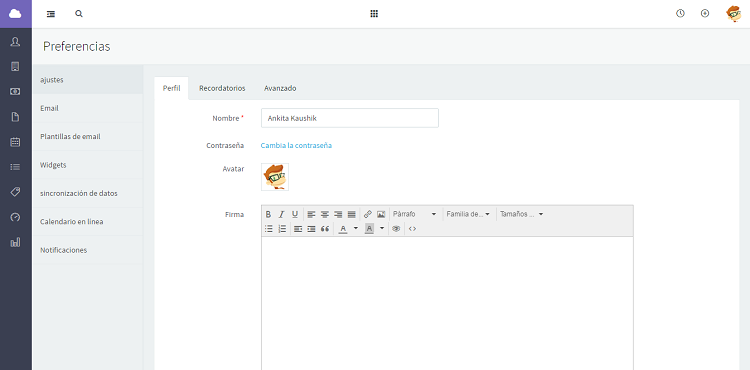Open the reports bar chart icon in sidebar
Viewport: 750px width, 370px height.
tap(15, 242)
